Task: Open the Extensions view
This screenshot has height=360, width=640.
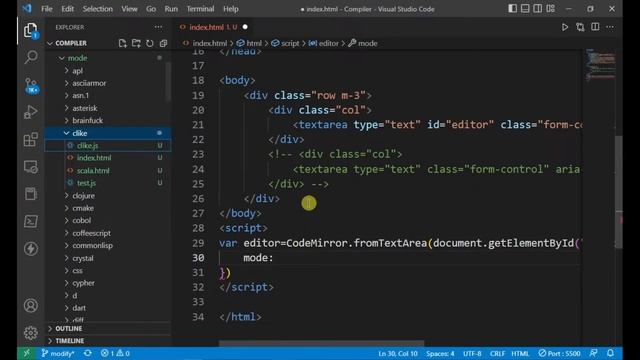Action: [31, 139]
